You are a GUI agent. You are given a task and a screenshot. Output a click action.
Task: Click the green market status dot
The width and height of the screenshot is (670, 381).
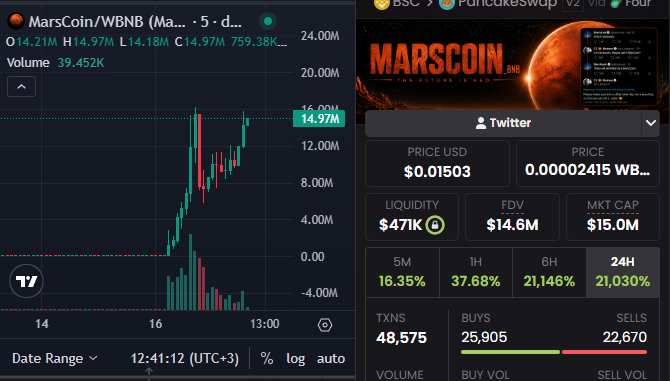[268, 21]
